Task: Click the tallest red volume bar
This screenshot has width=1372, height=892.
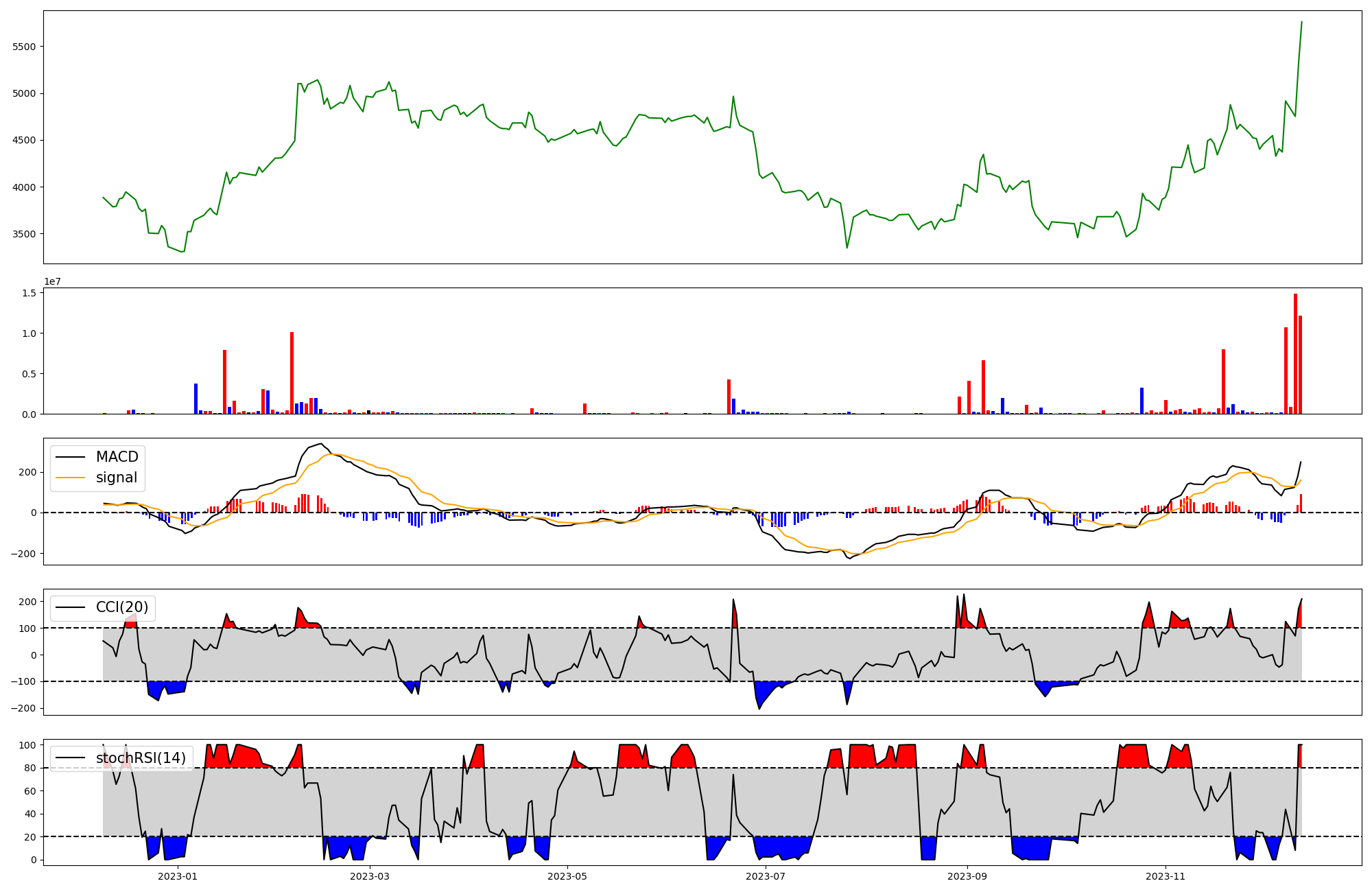Action: 1295,353
